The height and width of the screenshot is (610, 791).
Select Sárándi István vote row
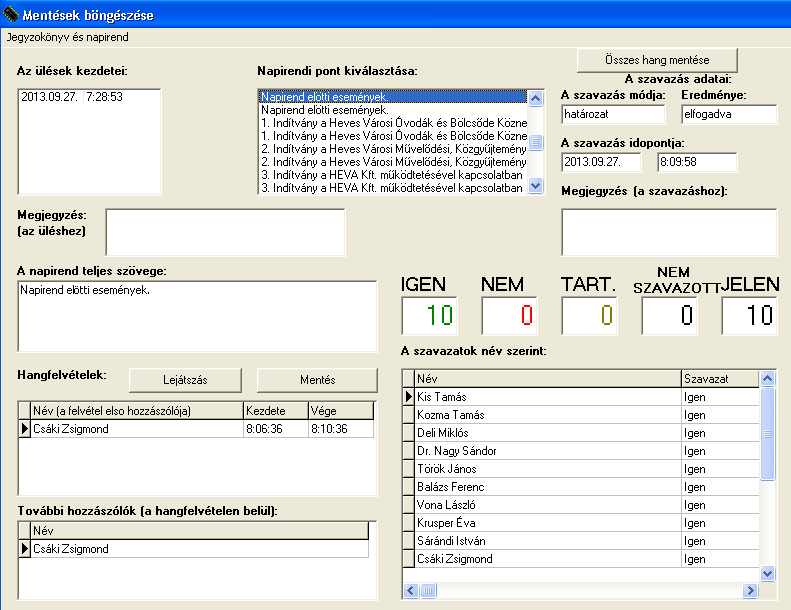[581, 541]
